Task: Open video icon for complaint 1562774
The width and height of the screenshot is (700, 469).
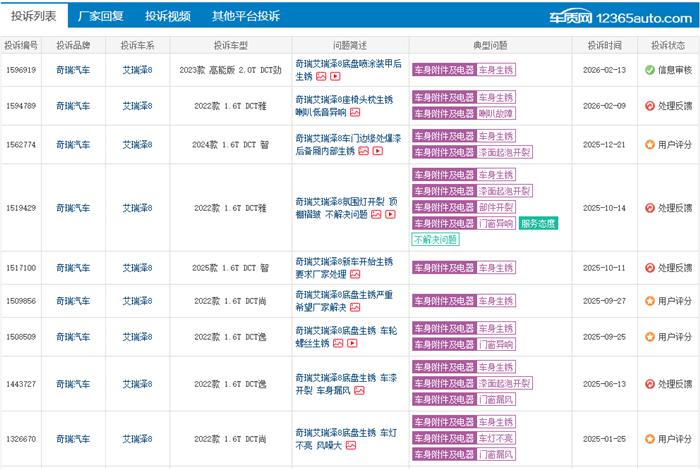Action: click(377, 151)
